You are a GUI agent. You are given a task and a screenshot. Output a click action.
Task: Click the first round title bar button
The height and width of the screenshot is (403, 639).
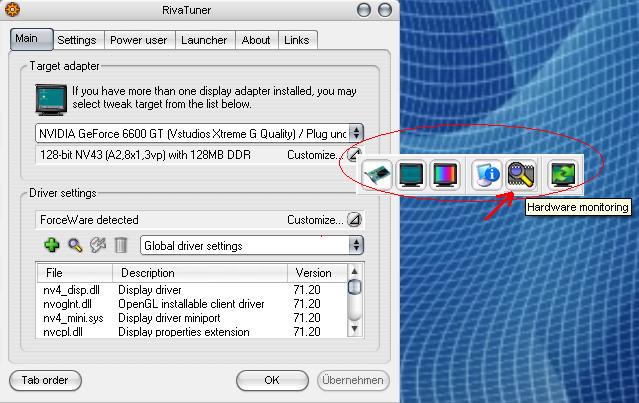(x=364, y=10)
